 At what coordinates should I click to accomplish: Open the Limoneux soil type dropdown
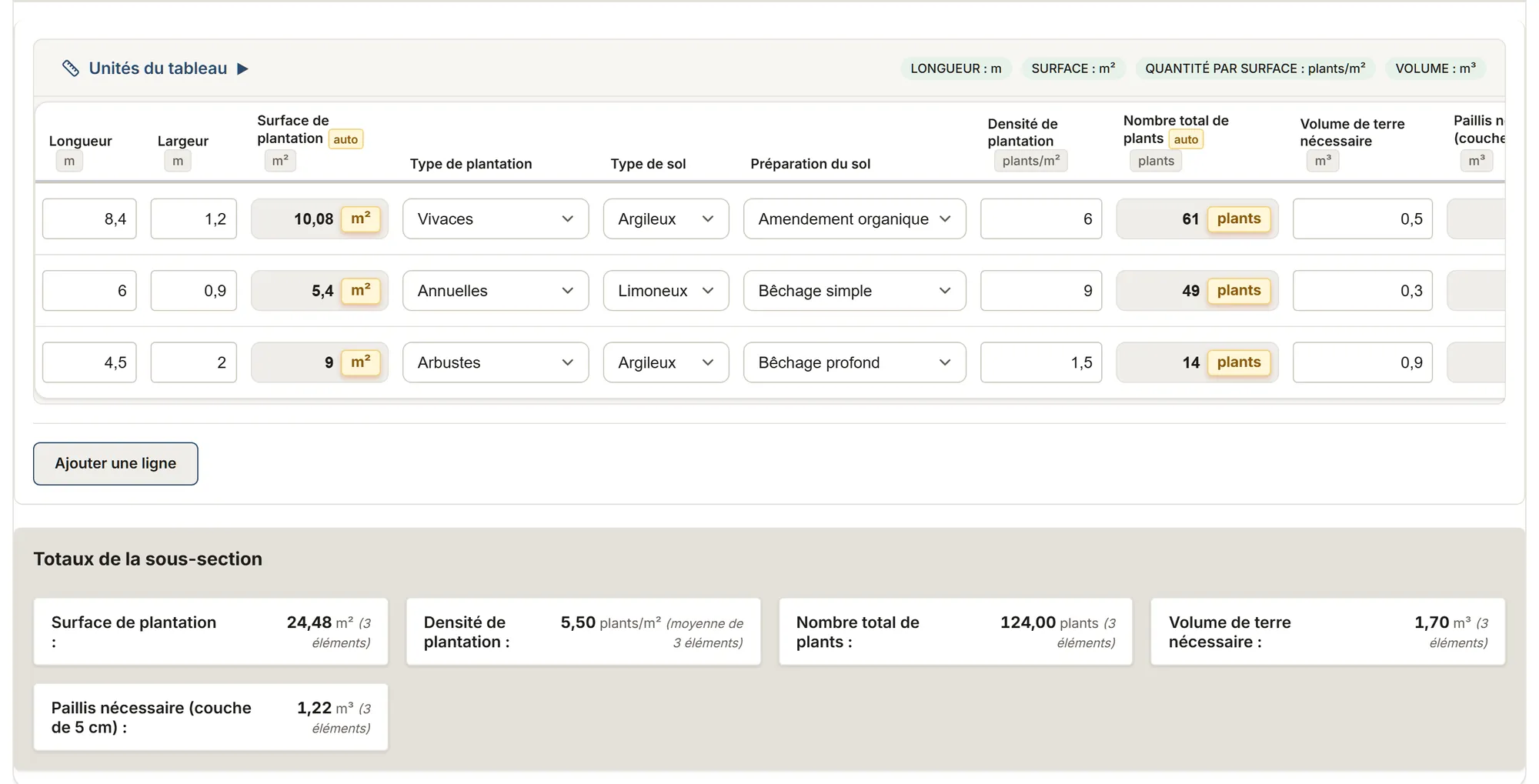point(666,291)
